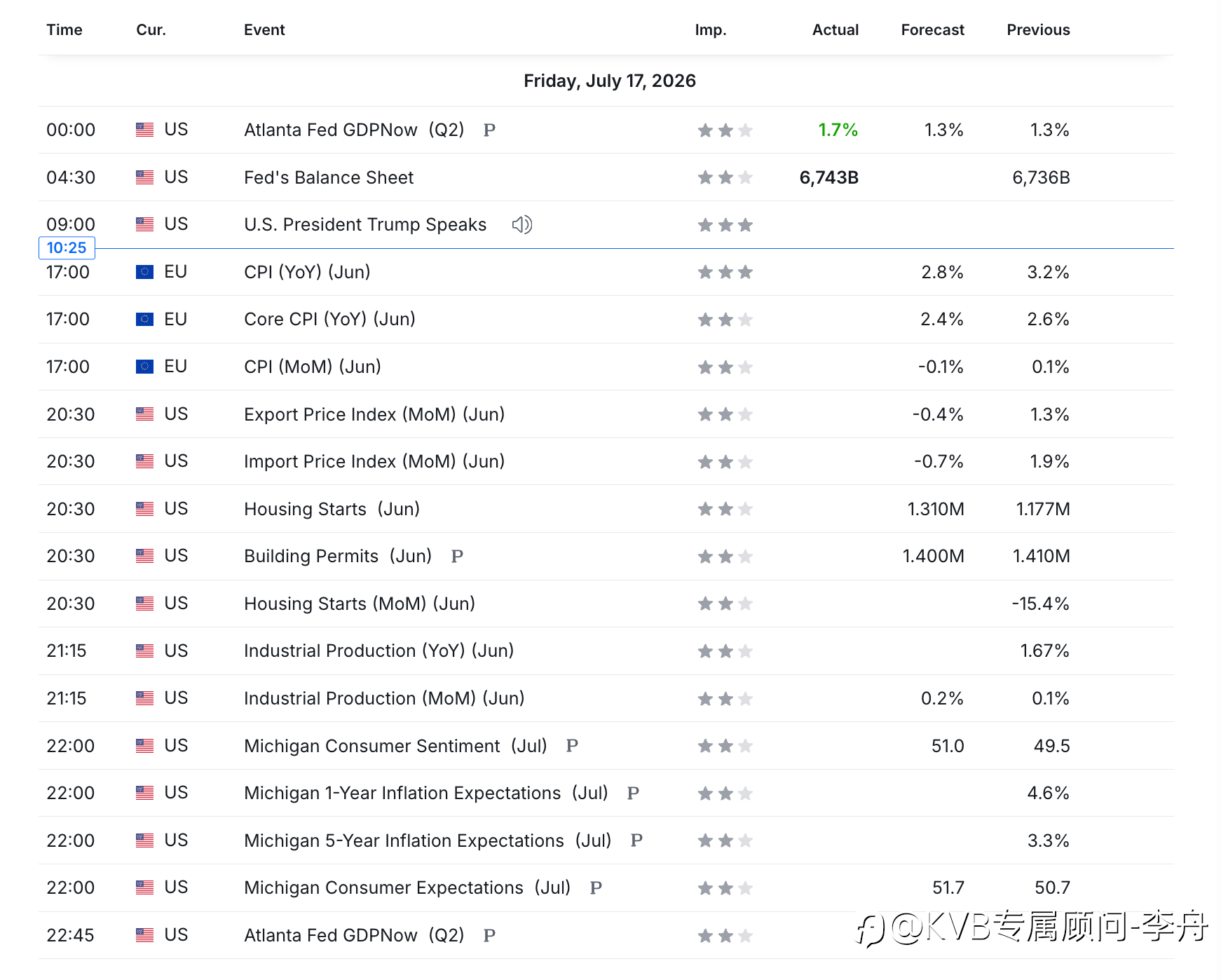Click the speaker icon beside Trump Speaks
Screen dimensions: 1221x980
tap(522, 224)
